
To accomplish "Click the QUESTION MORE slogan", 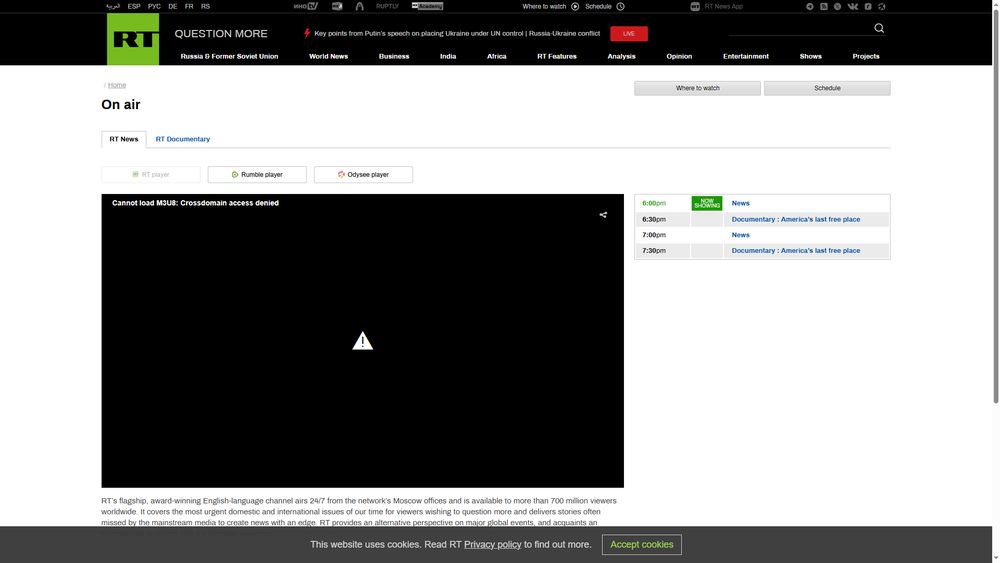I will coord(221,34).
